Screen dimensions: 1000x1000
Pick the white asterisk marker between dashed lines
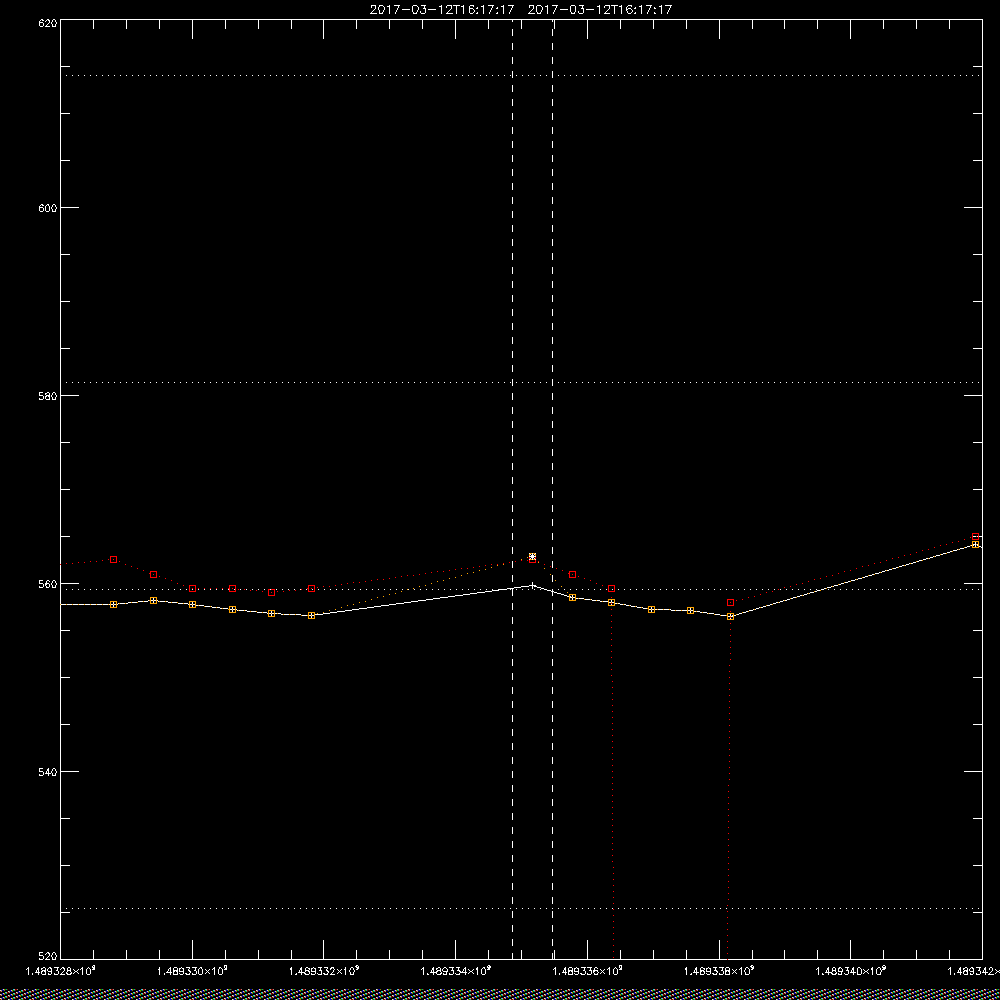pyautogui.click(x=533, y=557)
